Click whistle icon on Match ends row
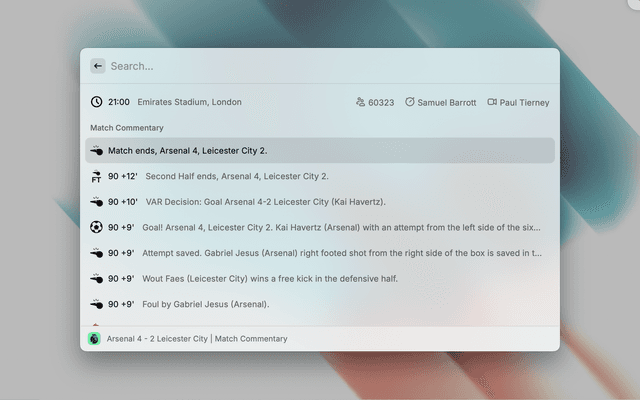Image resolution: width=640 pixels, height=400 pixels. (x=97, y=151)
